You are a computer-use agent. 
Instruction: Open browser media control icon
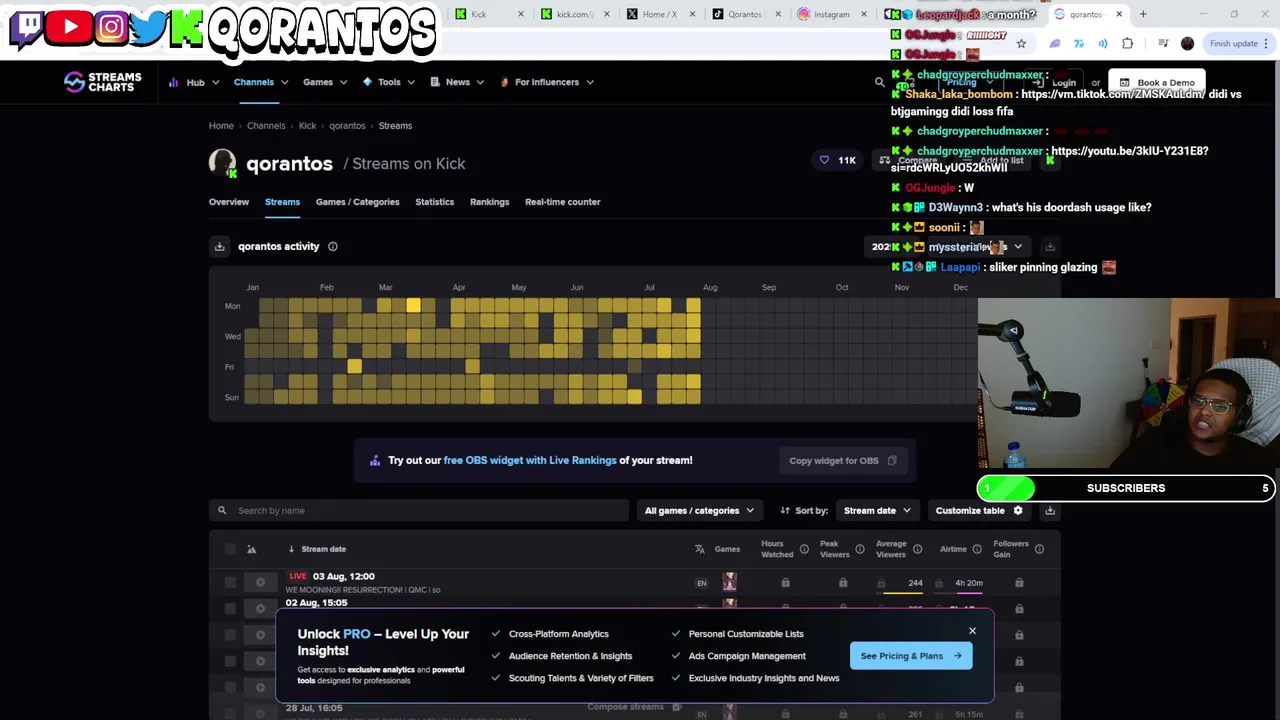pyautogui.click(x=1163, y=43)
